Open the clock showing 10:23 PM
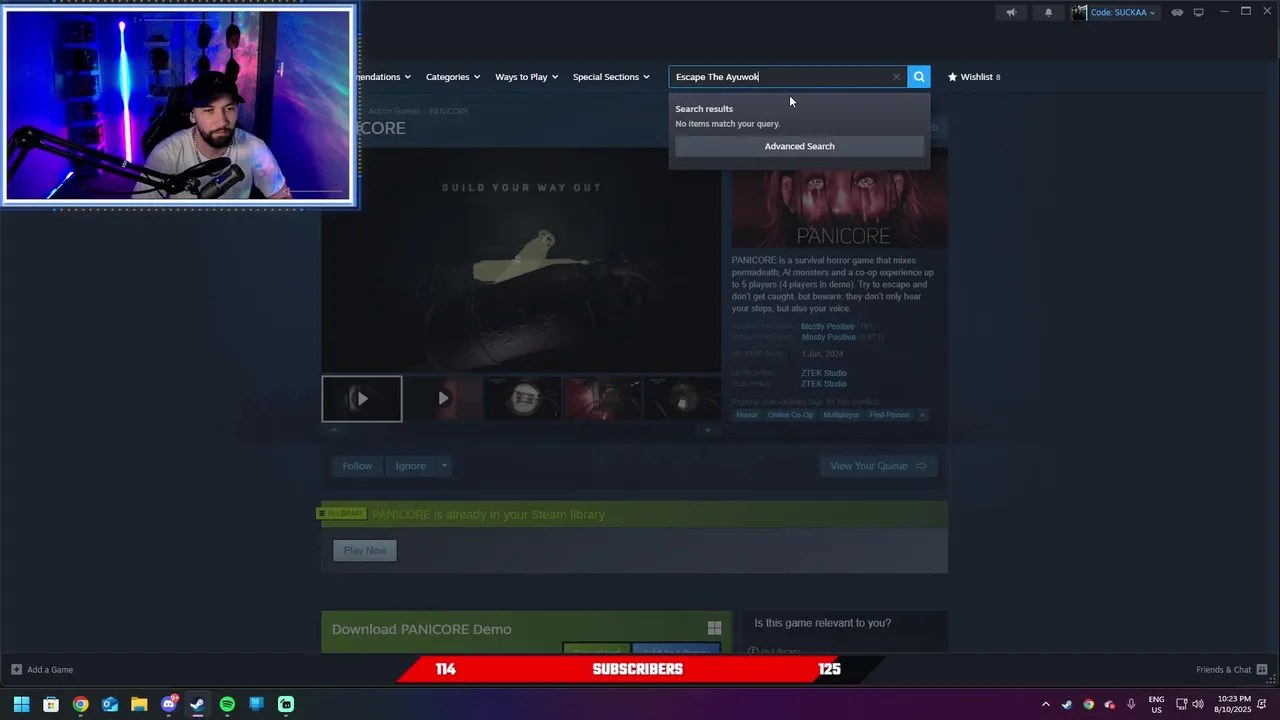1280x720 pixels. click(x=1232, y=704)
